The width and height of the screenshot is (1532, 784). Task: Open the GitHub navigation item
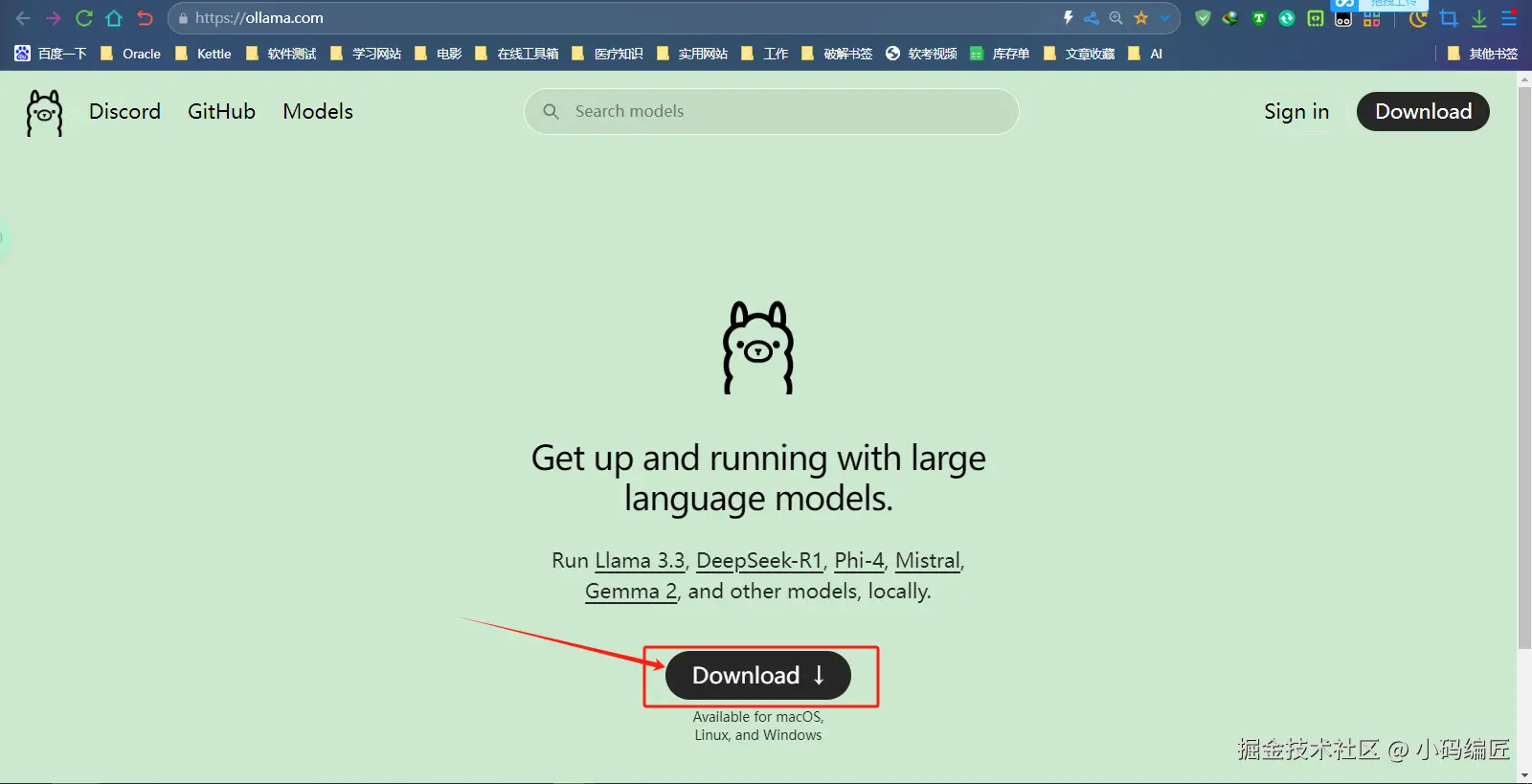coord(221,111)
